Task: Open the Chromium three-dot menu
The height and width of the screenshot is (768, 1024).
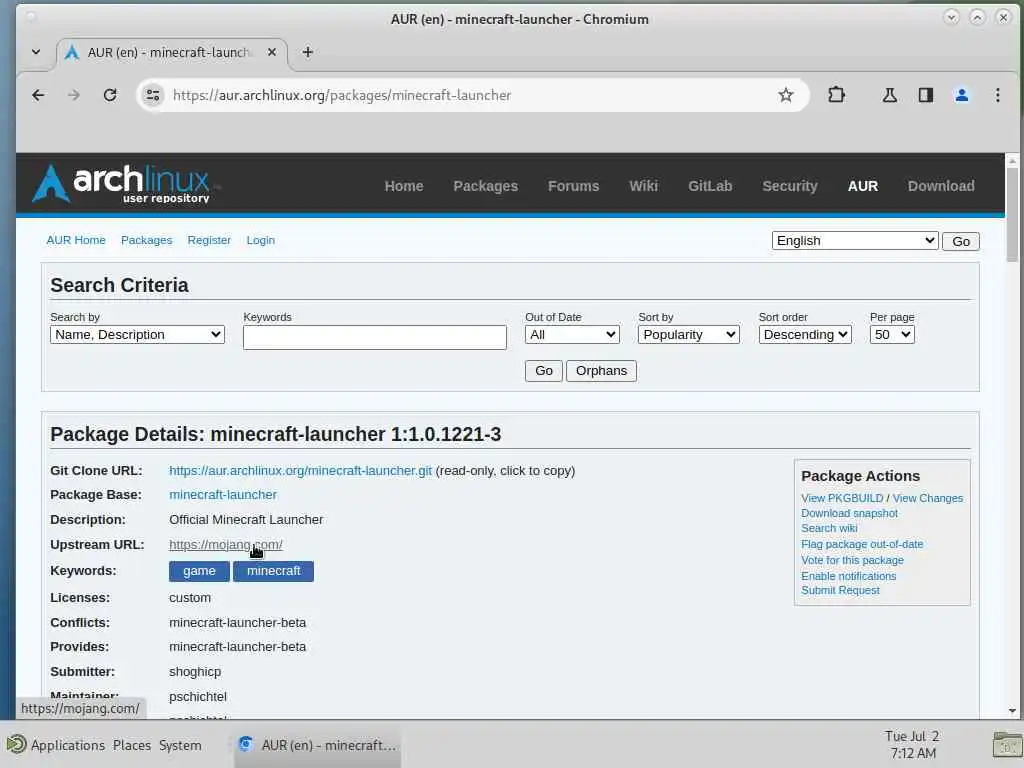Action: (x=997, y=95)
